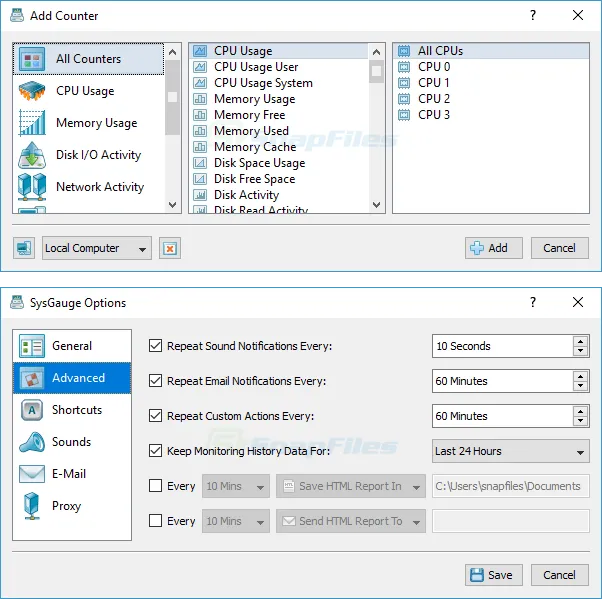Click Add Counter help question mark
Screen dimensions: 602x600
tap(533, 15)
